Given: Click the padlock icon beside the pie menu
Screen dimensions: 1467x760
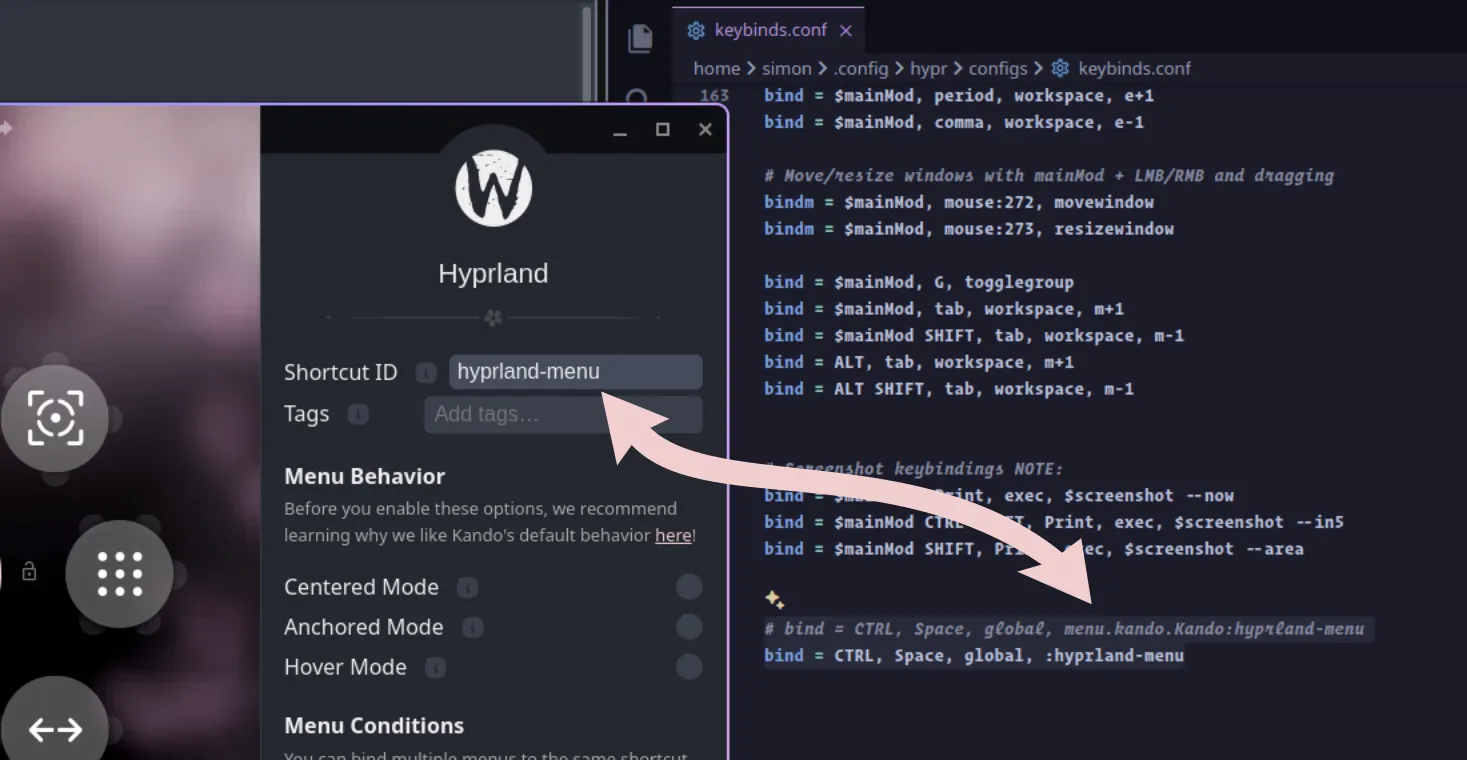Looking at the screenshot, I should point(29,571).
